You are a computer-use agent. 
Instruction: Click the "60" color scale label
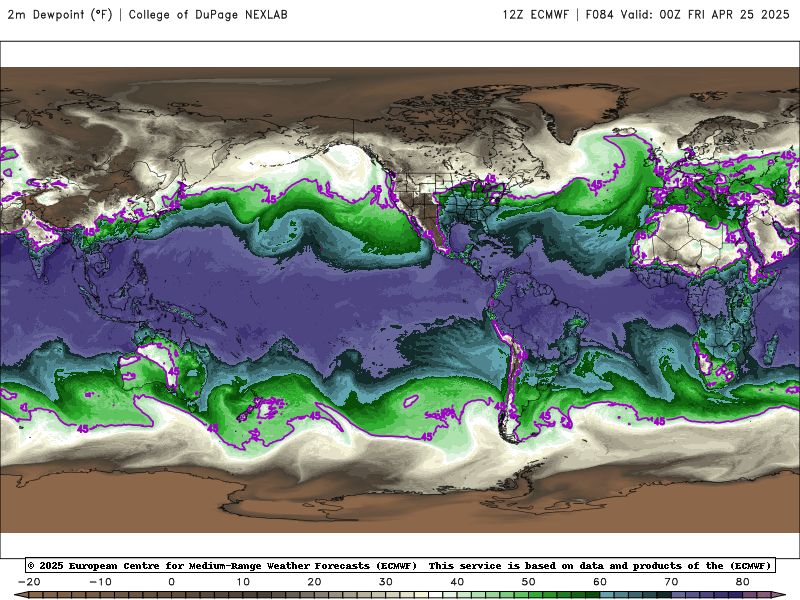click(x=600, y=582)
